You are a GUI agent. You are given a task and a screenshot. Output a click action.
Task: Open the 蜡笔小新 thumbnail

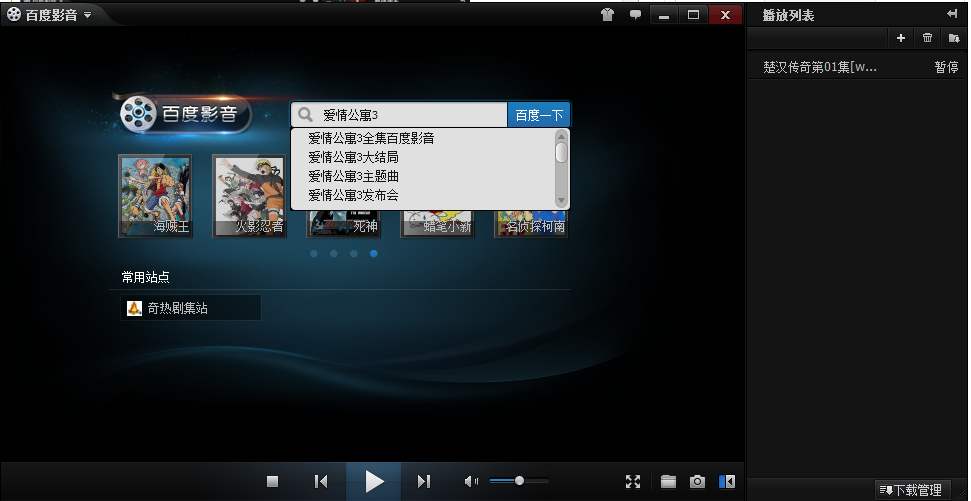click(x=438, y=224)
